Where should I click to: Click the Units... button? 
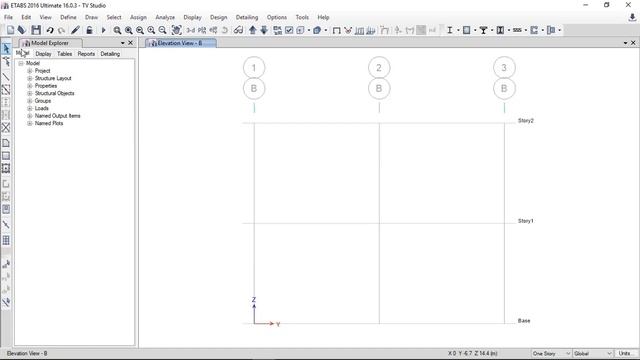tap(626, 353)
